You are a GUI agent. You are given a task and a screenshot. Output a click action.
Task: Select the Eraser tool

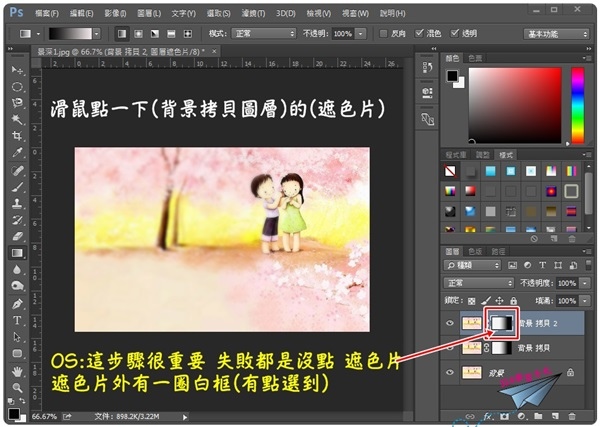tap(17, 236)
